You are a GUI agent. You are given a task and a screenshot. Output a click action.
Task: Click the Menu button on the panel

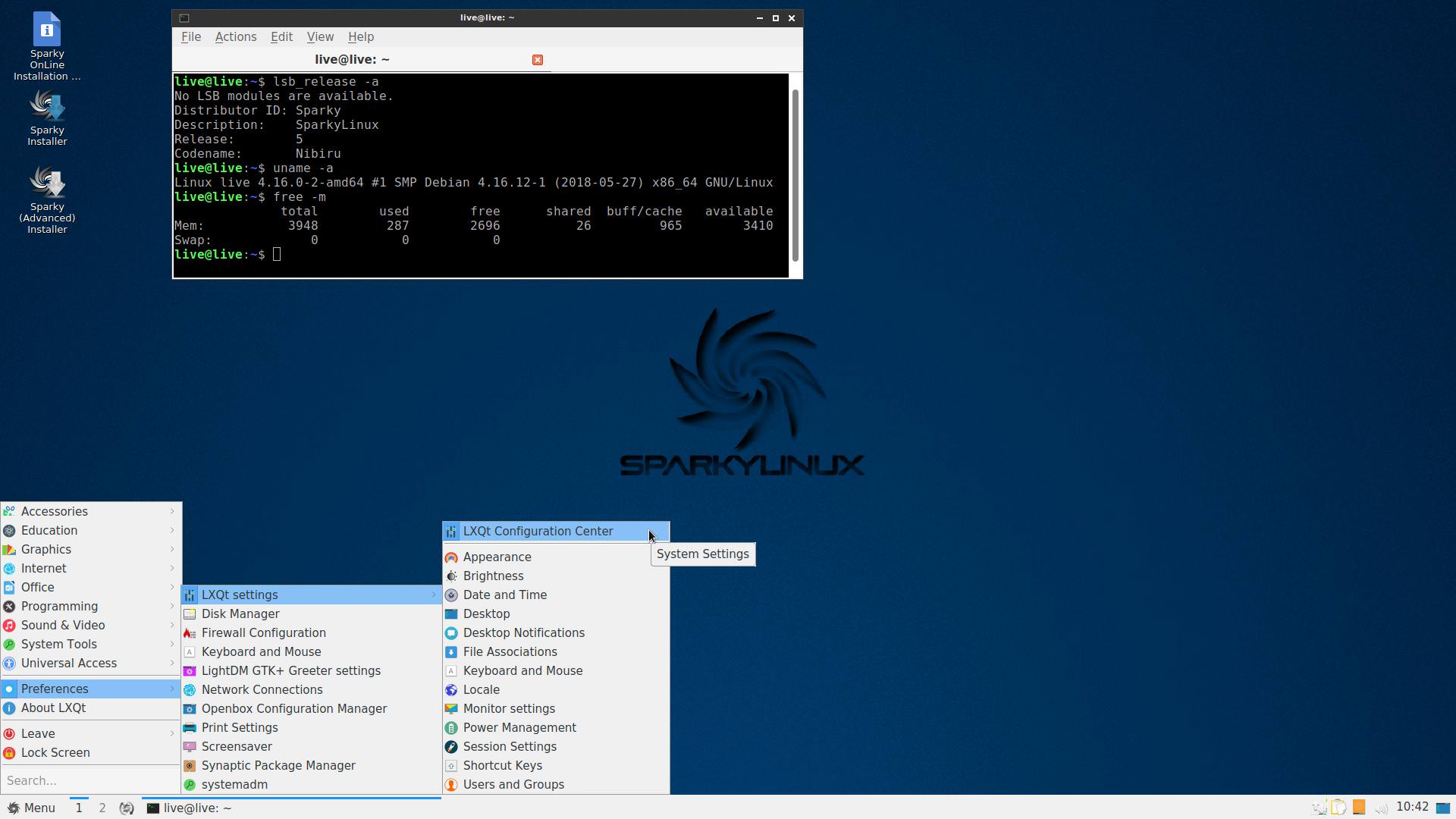point(31,808)
